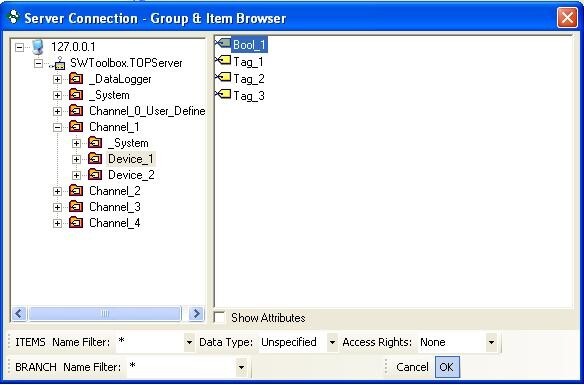Expand the top-level _System branch
This screenshot has width=584, height=385.
pyautogui.click(x=57, y=95)
